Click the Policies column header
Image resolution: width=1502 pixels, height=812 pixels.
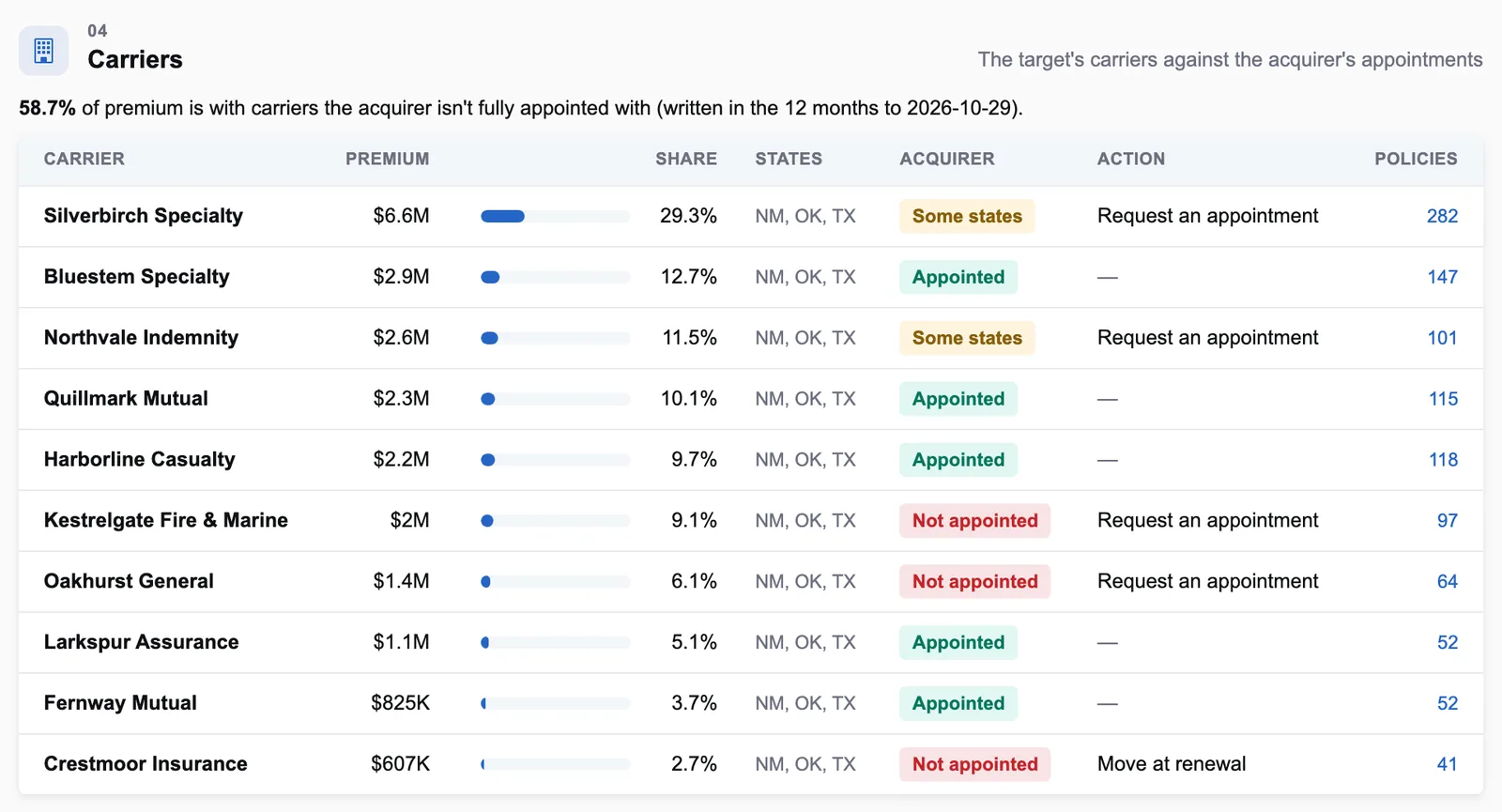coord(1416,159)
